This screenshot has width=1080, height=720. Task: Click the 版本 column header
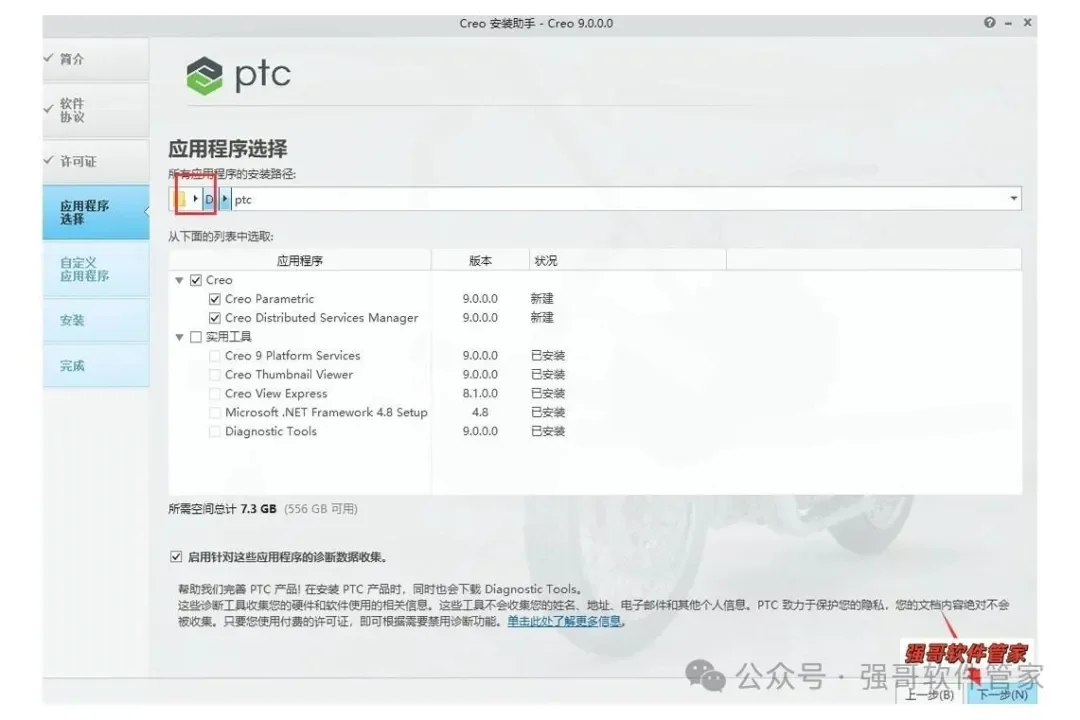point(480,260)
